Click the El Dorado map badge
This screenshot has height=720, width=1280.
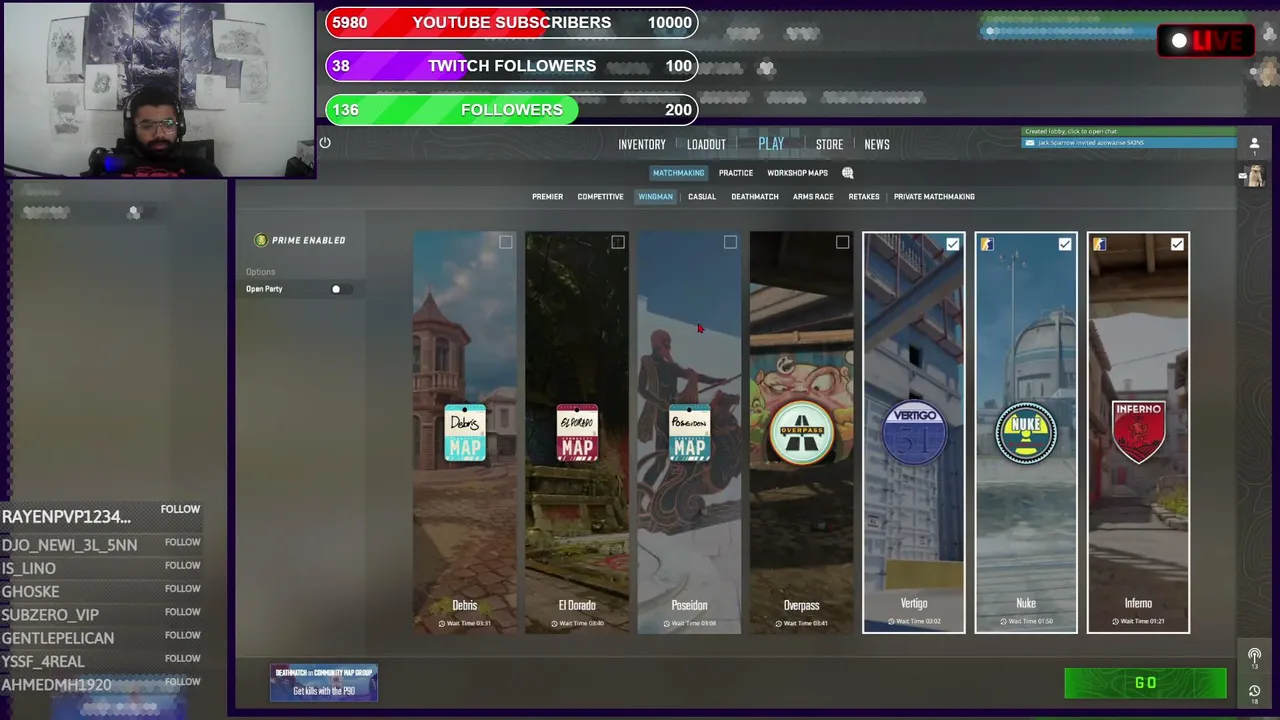point(577,433)
